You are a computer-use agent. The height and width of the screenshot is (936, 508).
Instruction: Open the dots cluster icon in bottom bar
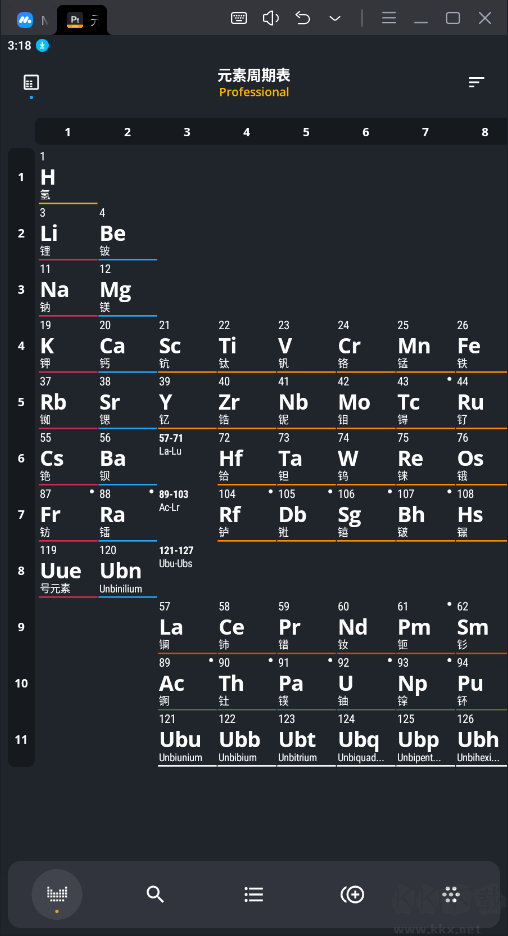pos(451,894)
